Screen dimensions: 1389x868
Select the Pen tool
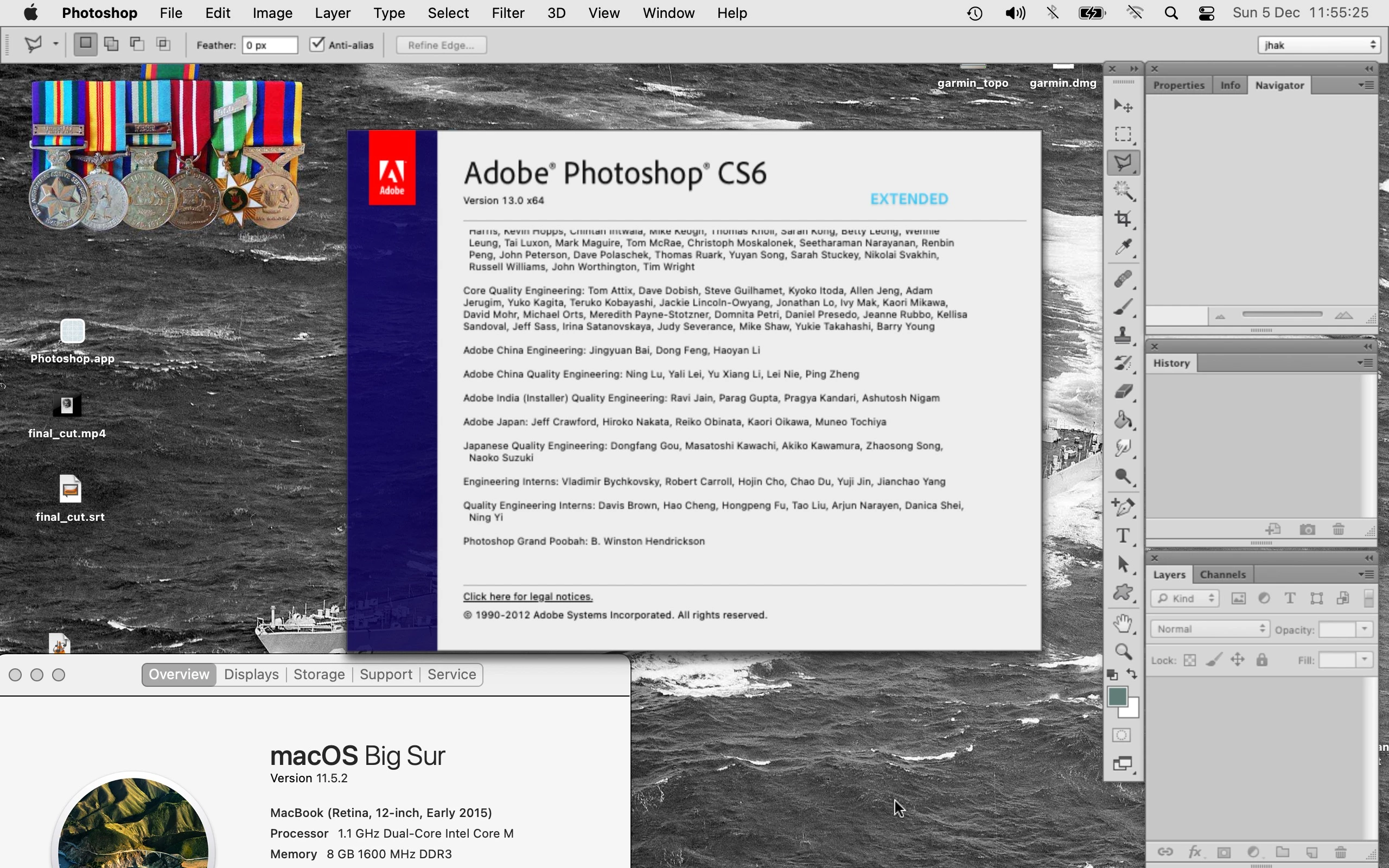[x=1123, y=507]
